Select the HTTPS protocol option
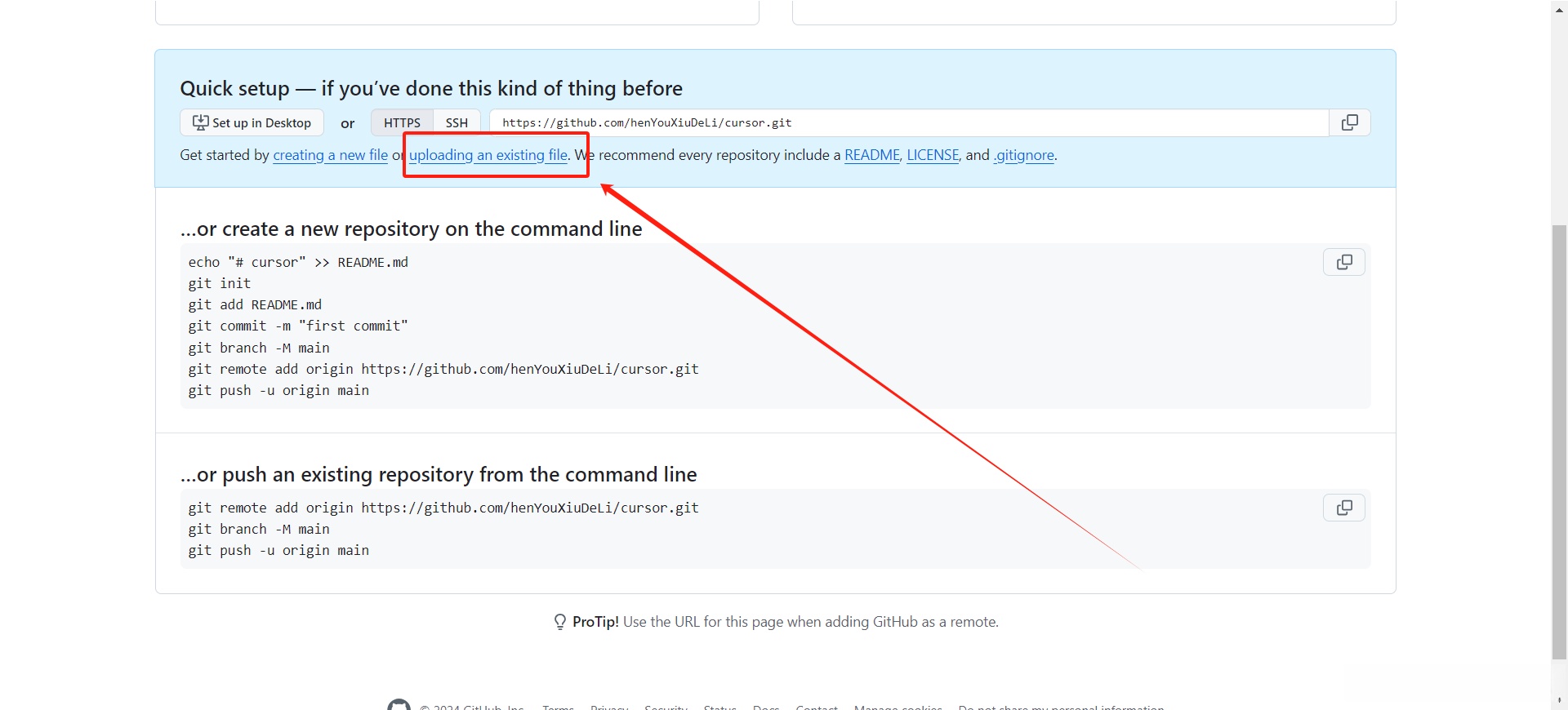The height and width of the screenshot is (710, 1568). [402, 122]
